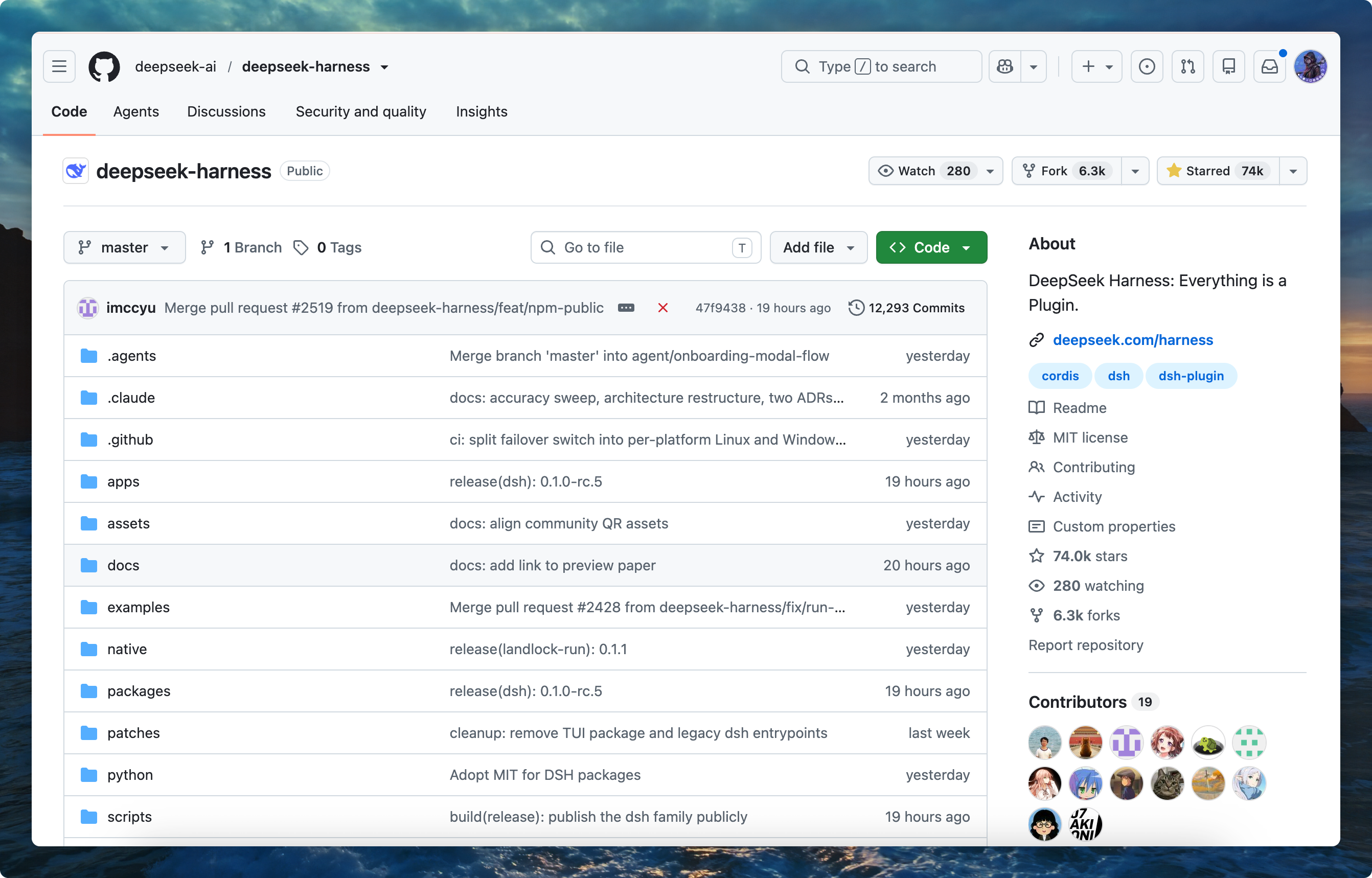Viewport: 1372px width, 878px height.
Task: Open the .github folder
Action: 130,440
